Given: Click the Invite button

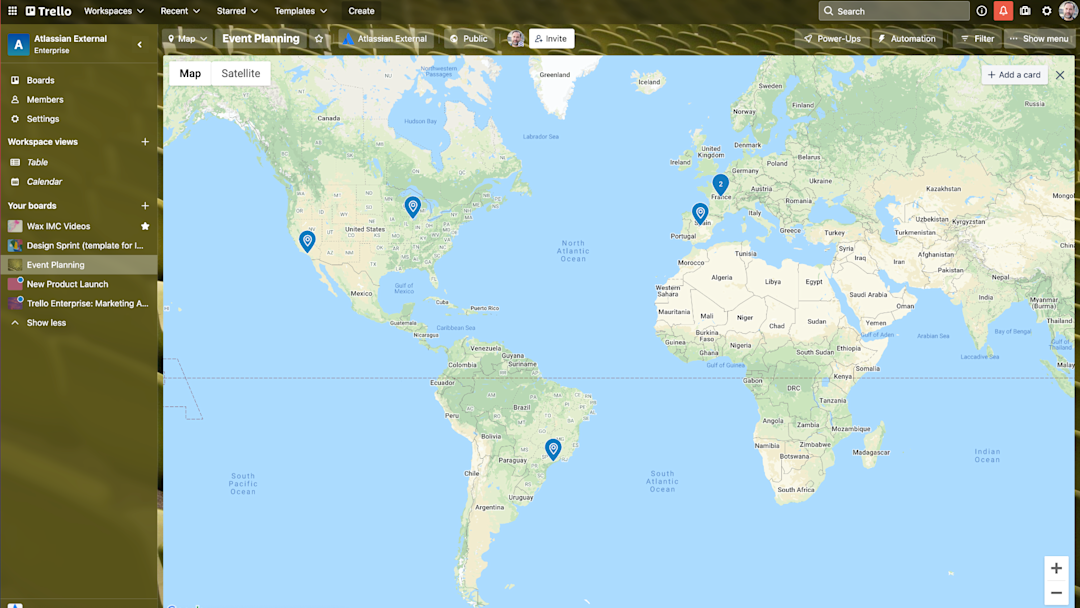Looking at the screenshot, I should [x=551, y=38].
